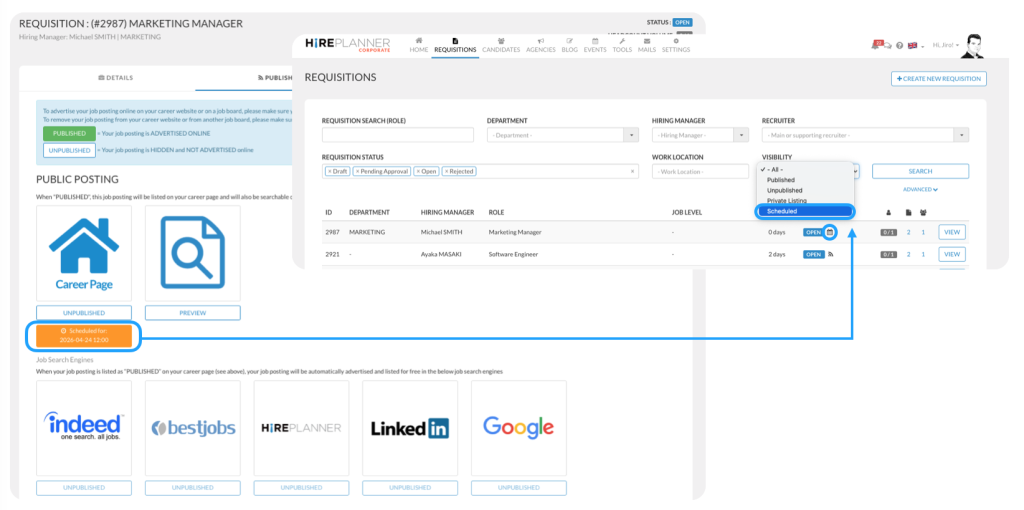This screenshot has height=510, width=1024.
Task: Open the Tools wrench menu
Action: click(622, 44)
